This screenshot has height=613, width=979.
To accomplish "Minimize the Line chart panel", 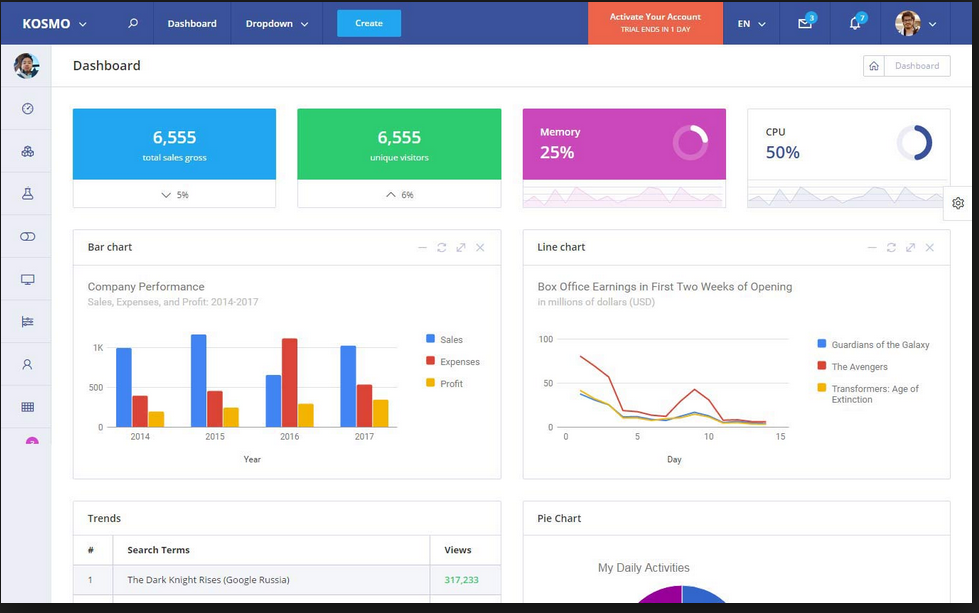I will pos(872,248).
